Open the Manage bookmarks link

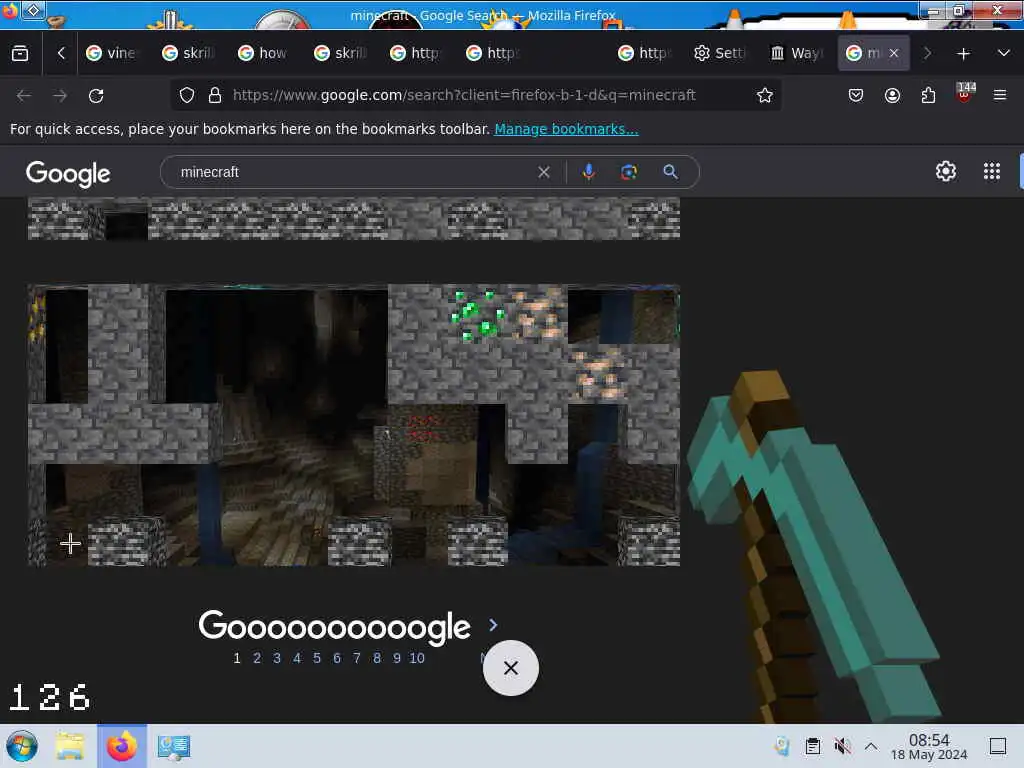(566, 129)
